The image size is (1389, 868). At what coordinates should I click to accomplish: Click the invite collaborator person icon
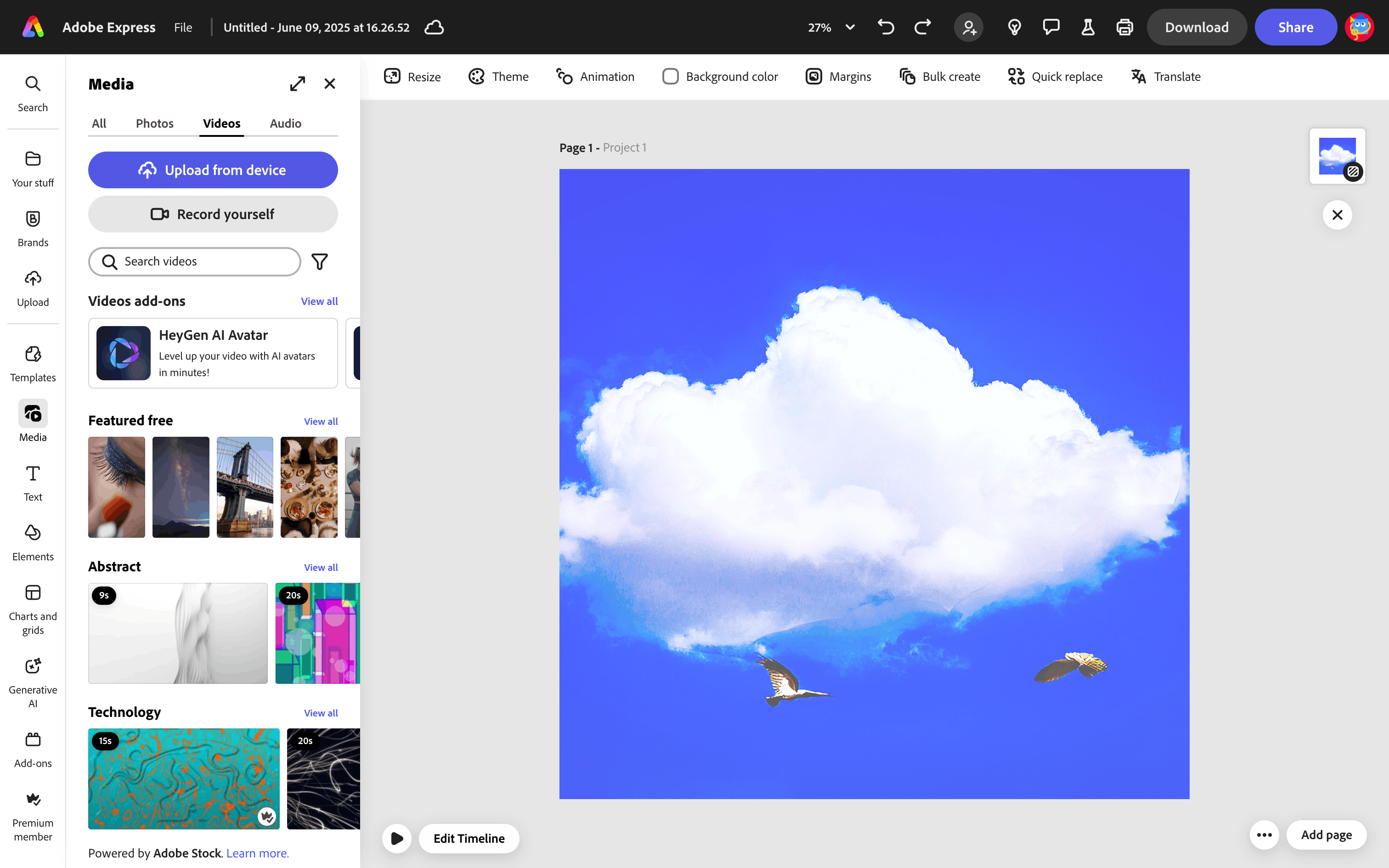point(969,27)
